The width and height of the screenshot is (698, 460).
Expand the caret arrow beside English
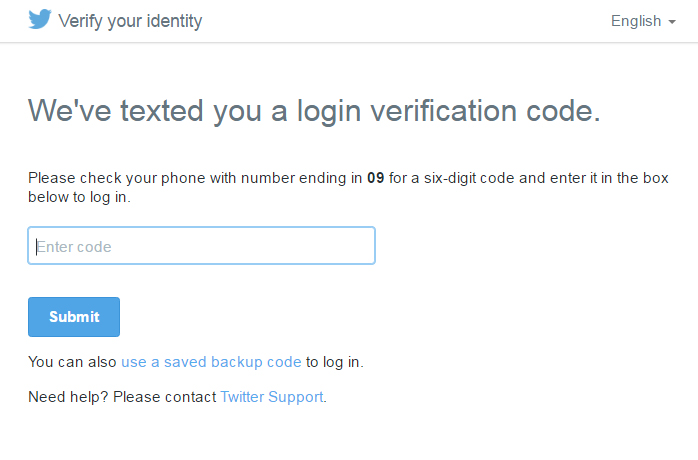(x=672, y=22)
